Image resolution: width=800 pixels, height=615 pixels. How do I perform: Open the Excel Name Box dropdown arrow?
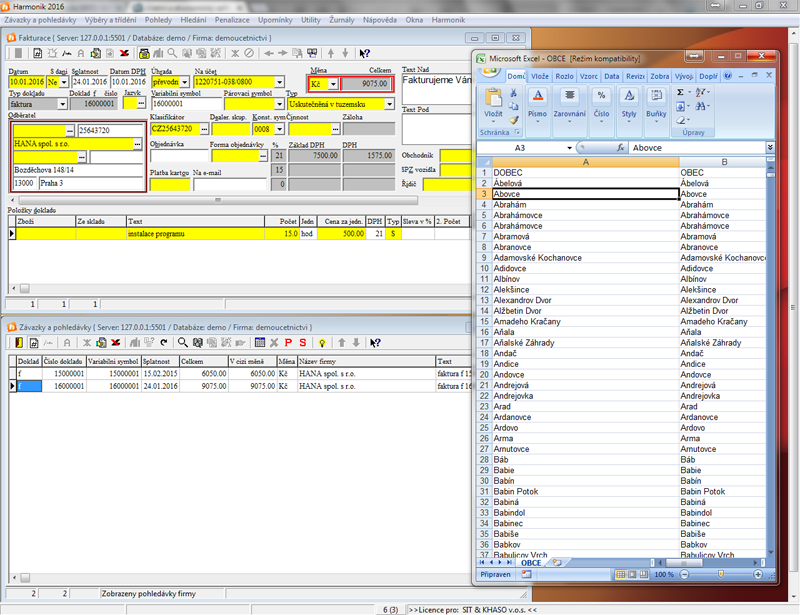pyautogui.click(x=569, y=148)
